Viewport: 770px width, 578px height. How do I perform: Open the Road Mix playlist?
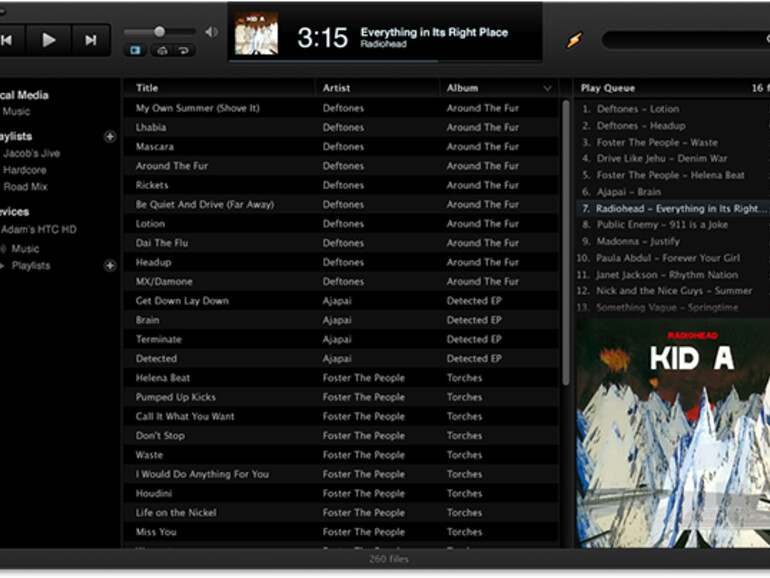(26, 187)
